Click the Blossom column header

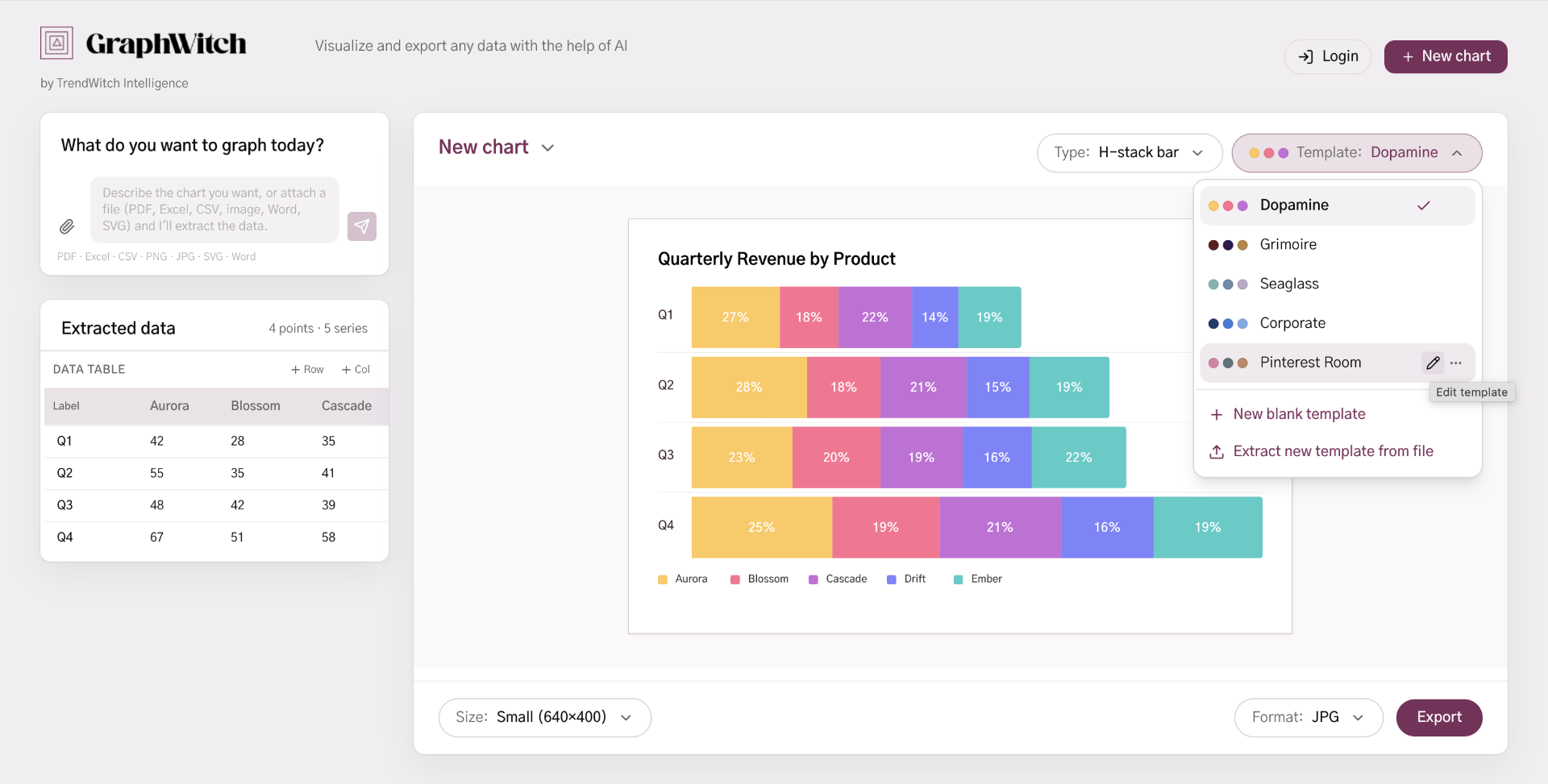256,406
